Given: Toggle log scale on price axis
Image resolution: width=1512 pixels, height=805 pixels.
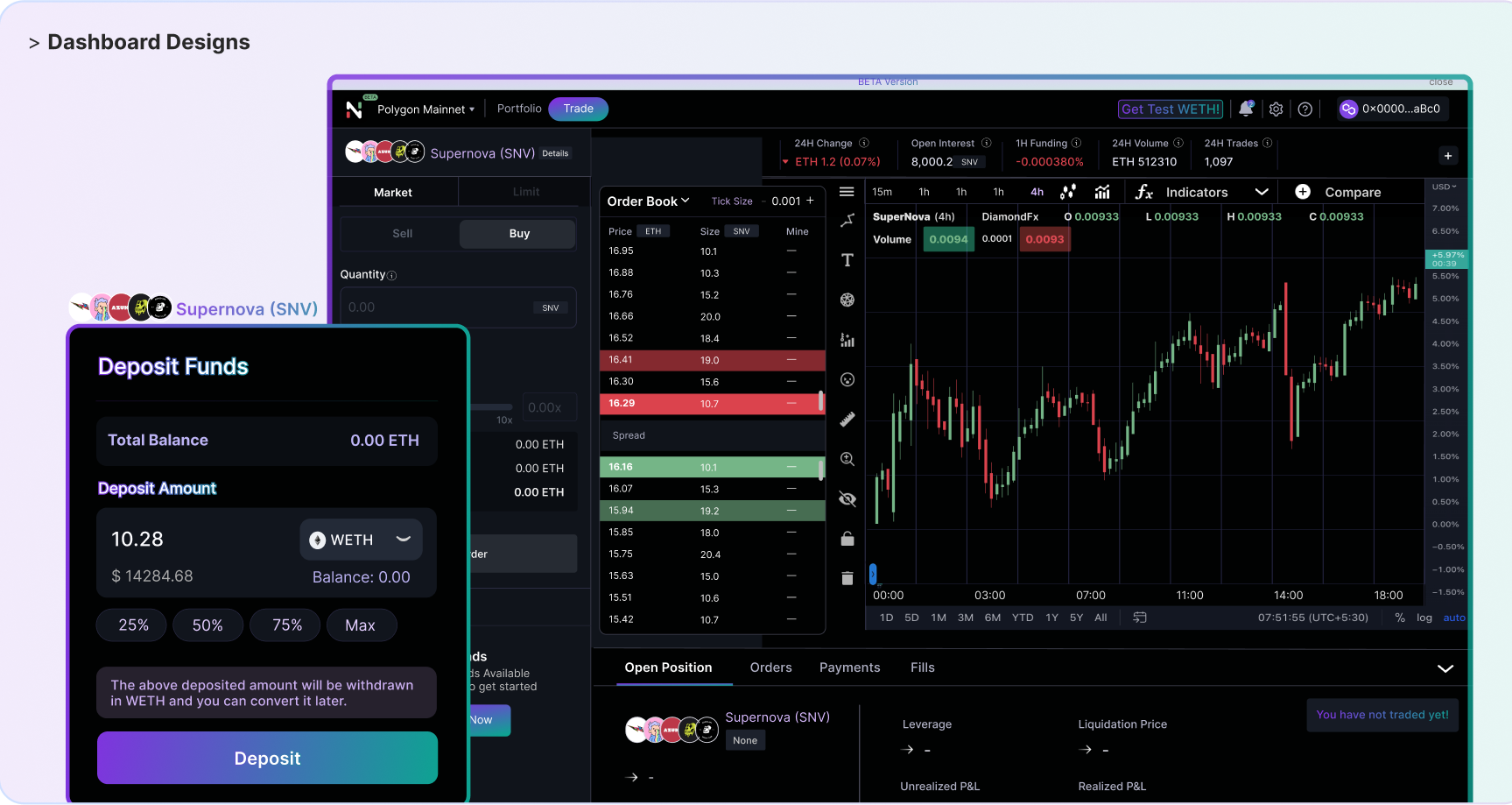Looking at the screenshot, I should (x=1424, y=618).
